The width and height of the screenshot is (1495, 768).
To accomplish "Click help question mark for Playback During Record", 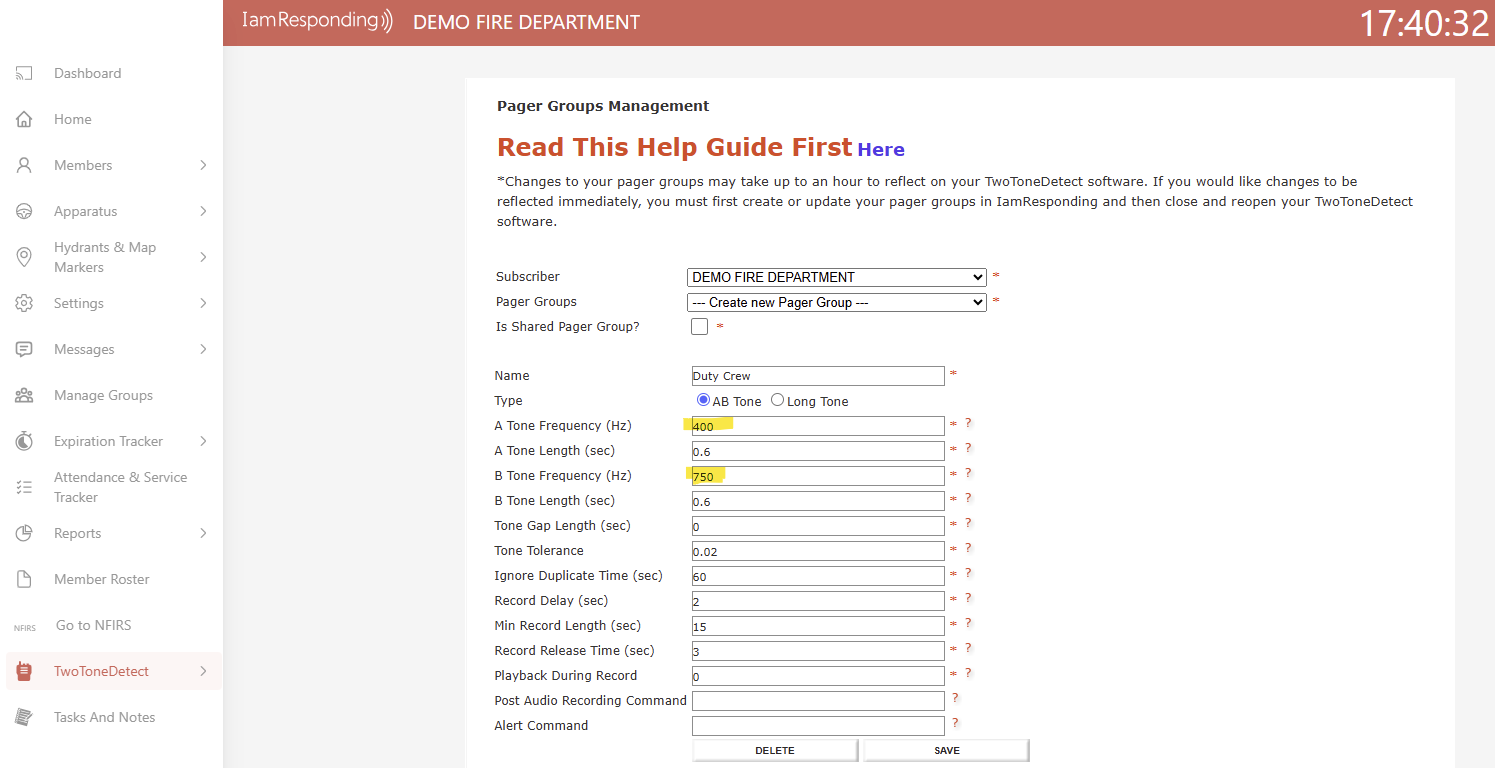I will (x=968, y=674).
